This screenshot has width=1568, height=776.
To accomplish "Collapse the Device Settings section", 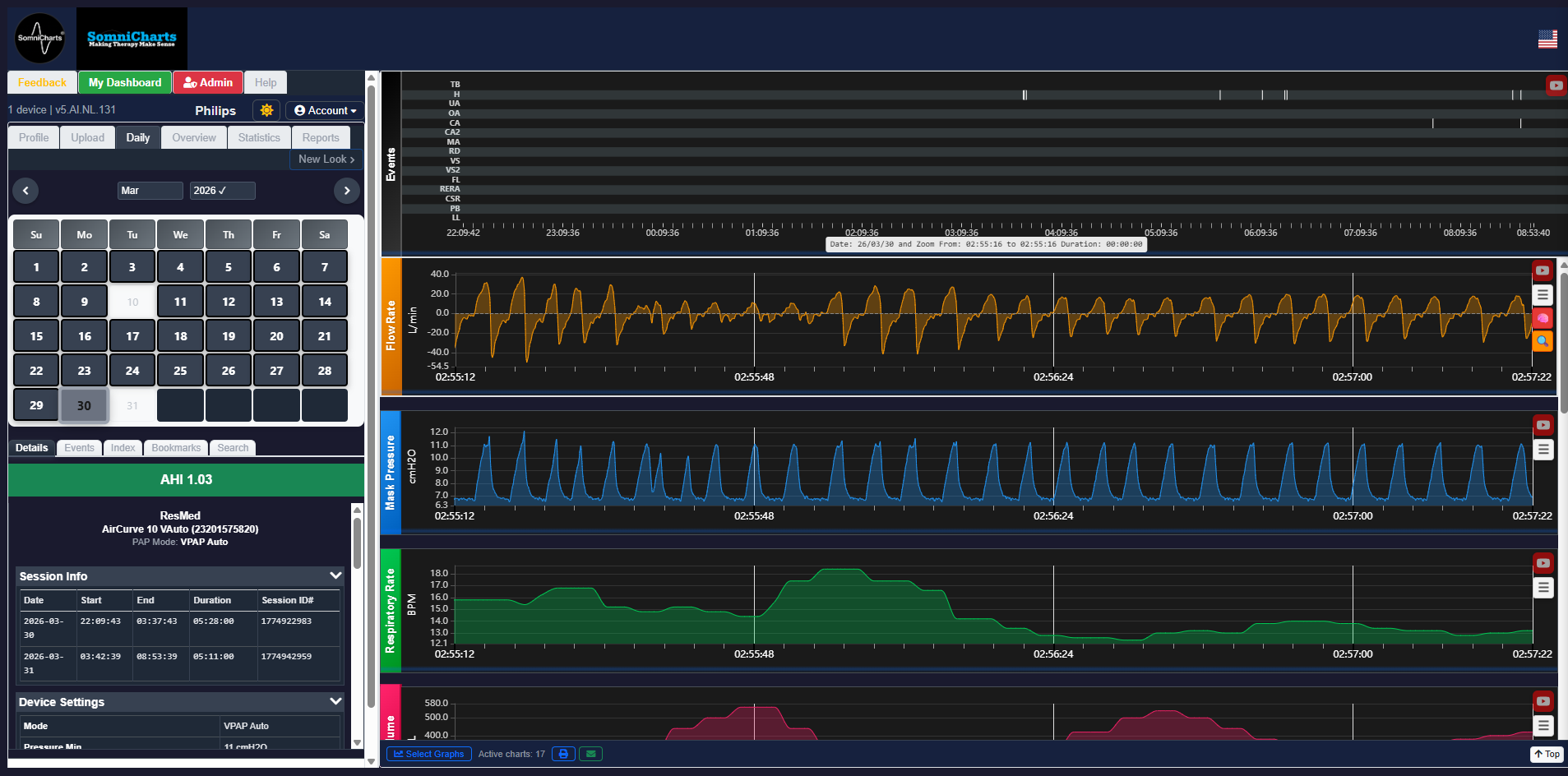I will [335, 701].
